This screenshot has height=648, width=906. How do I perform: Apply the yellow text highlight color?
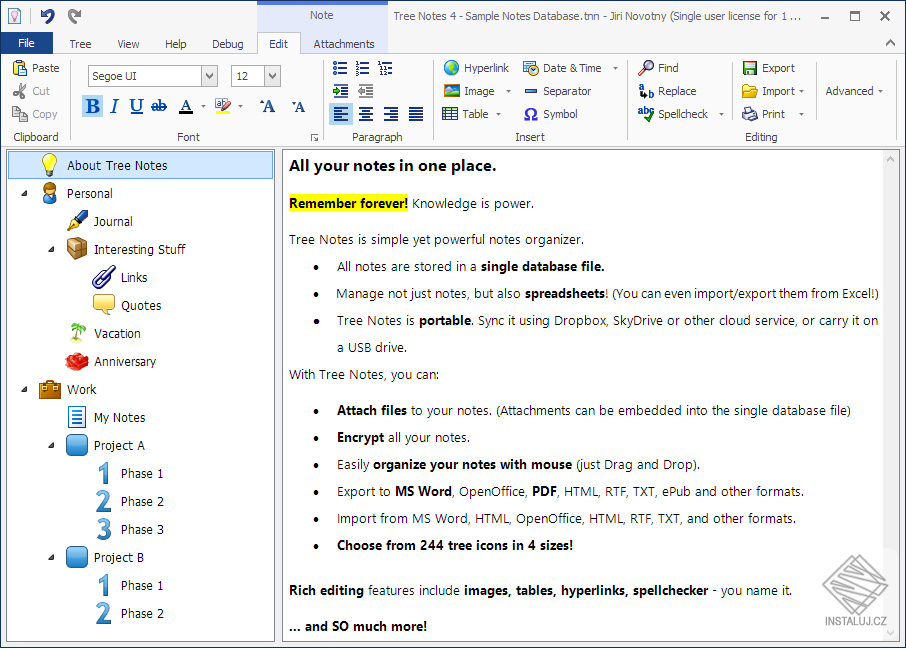pos(223,106)
